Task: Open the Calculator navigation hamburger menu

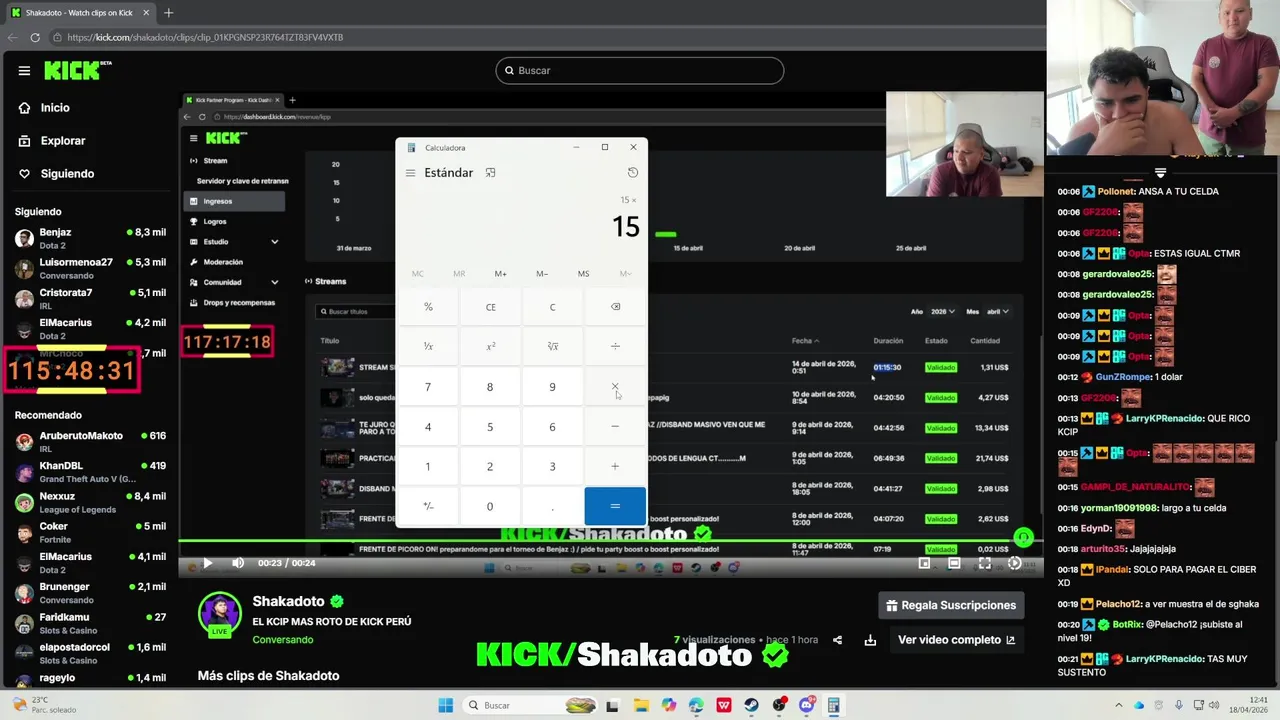Action: (x=410, y=173)
